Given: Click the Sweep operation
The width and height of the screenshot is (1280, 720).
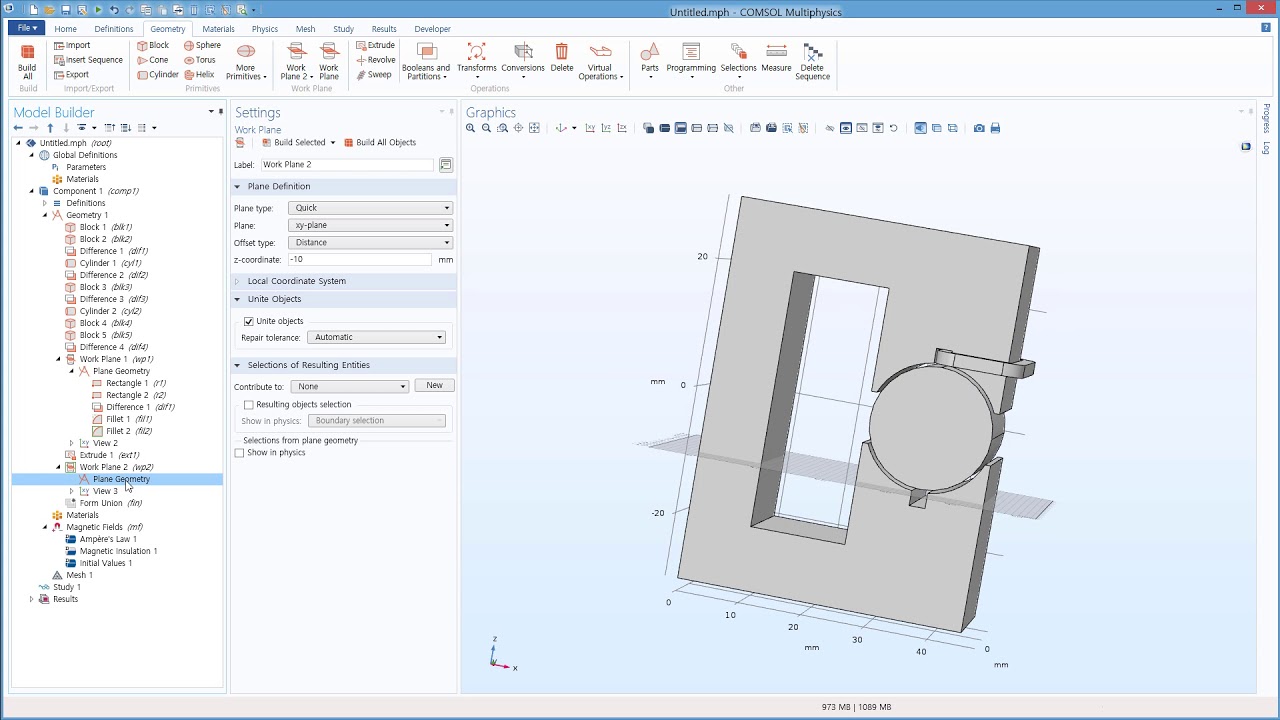Looking at the screenshot, I should point(373,75).
